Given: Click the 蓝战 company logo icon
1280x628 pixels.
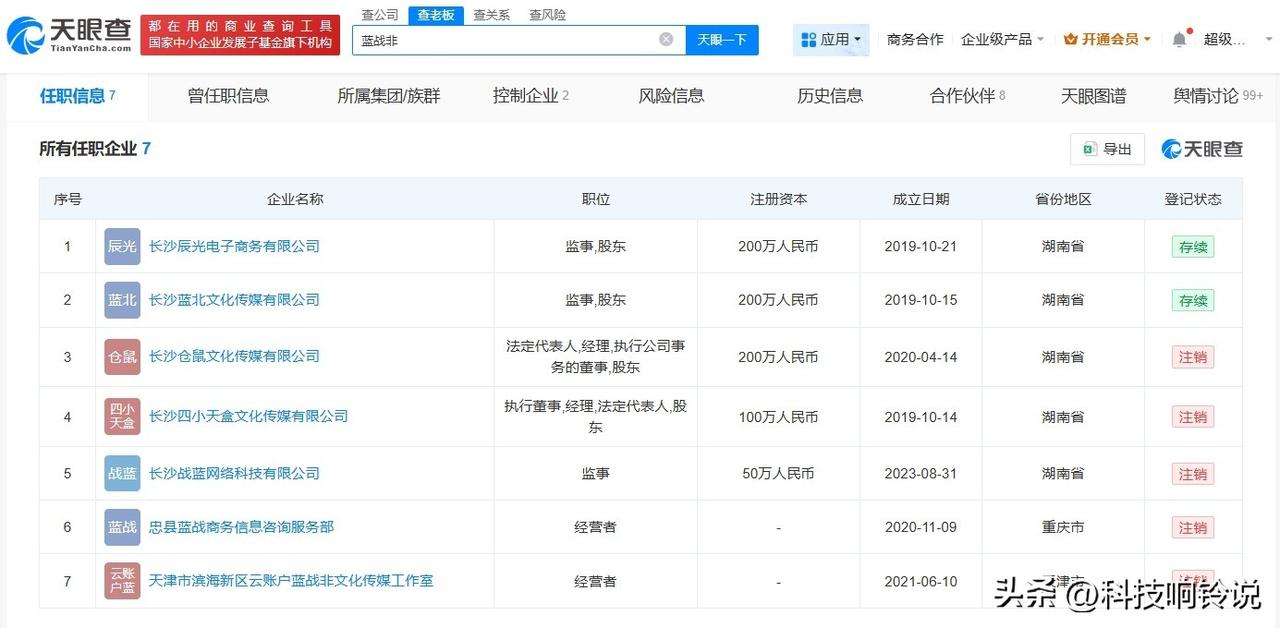Looking at the screenshot, I should 122,527.
